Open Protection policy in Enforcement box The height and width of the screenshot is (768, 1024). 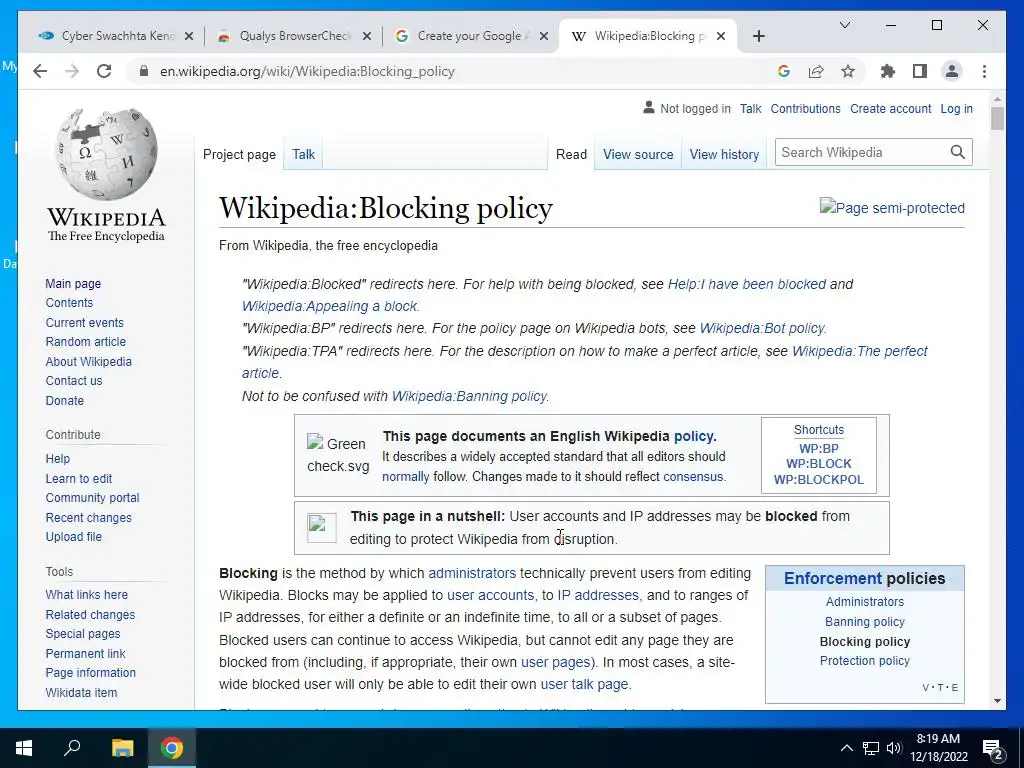click(864, 660)
